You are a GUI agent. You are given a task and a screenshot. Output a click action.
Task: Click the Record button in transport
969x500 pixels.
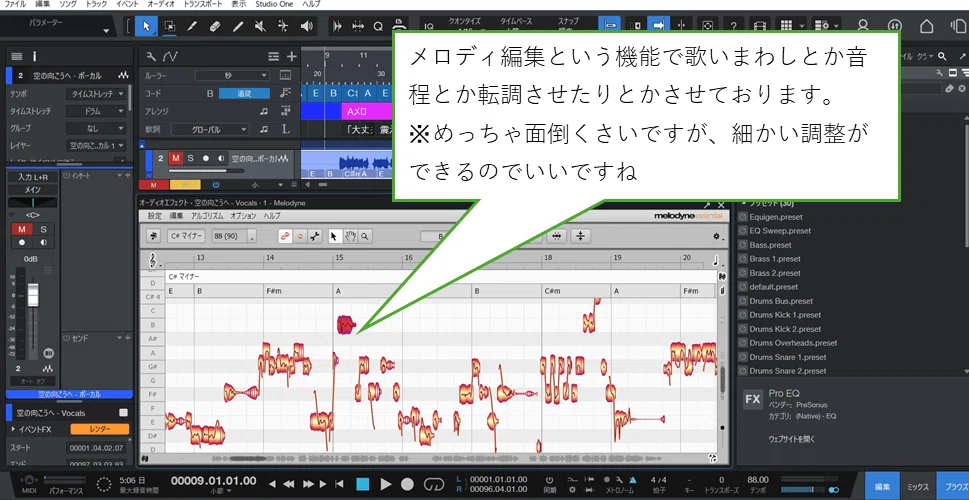[407, 484]
